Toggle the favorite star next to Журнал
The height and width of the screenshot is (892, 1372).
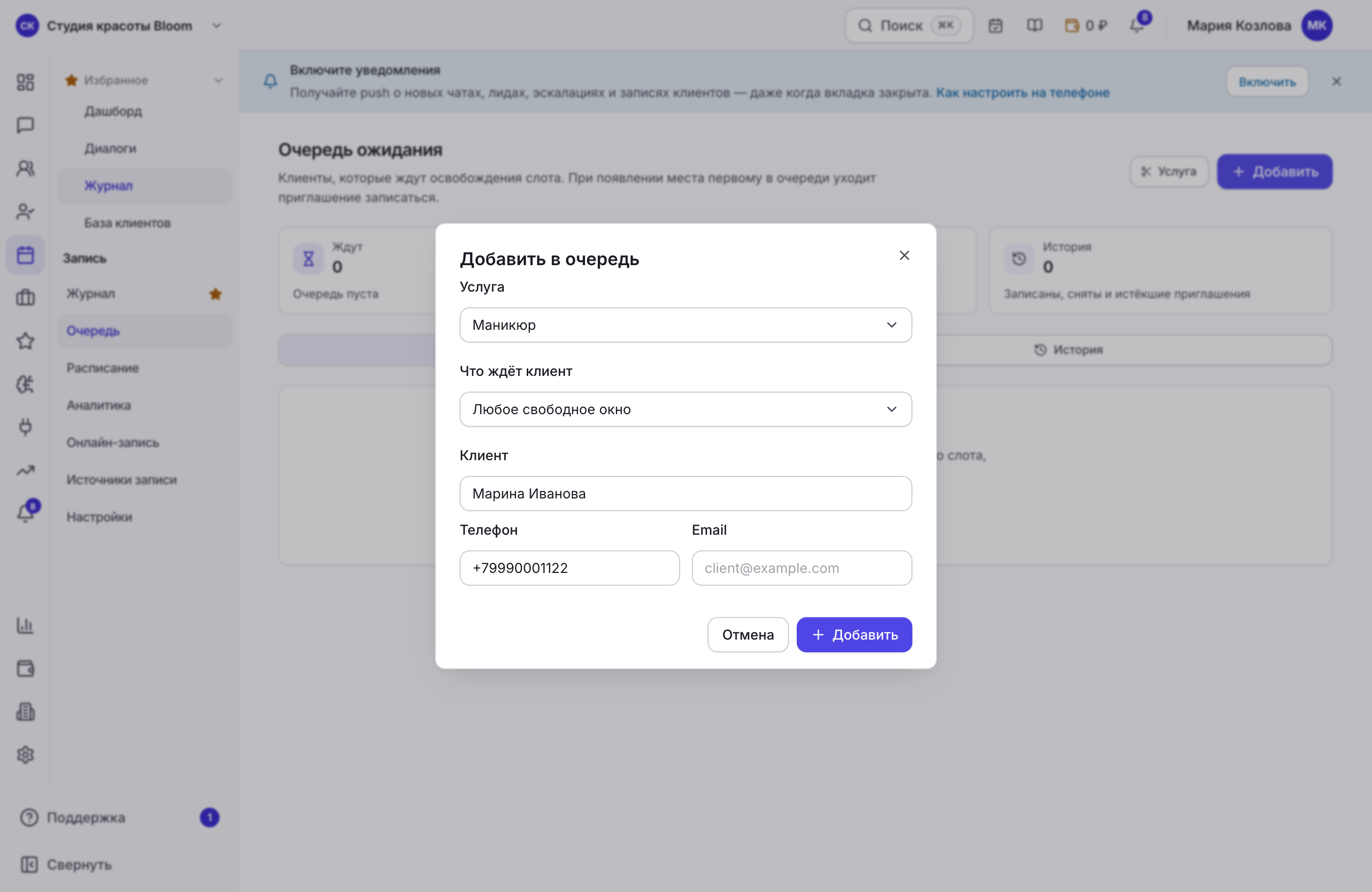(215, 294)
